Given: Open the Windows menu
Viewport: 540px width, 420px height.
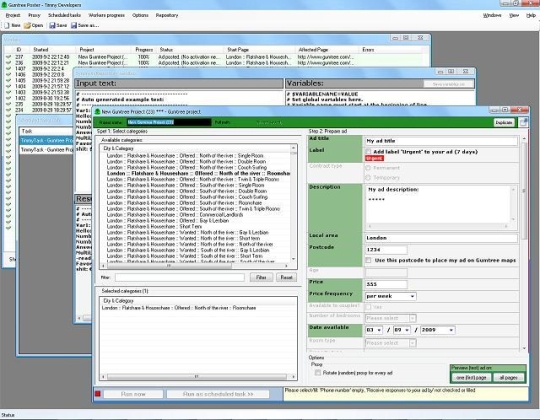Looking at the screenshot, I should click(492, 15).
